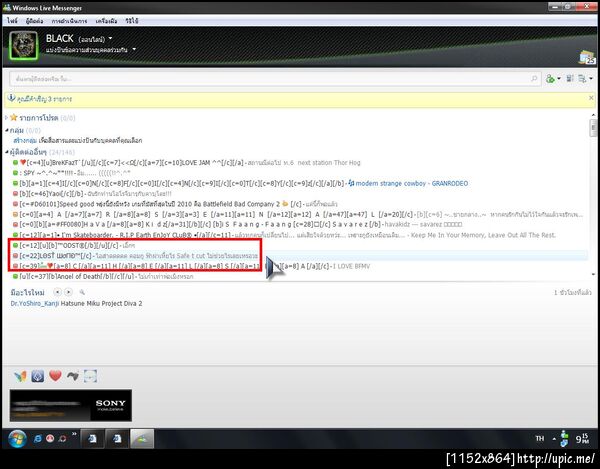Click the red heart icon in bottom tabs

[55, 376]
